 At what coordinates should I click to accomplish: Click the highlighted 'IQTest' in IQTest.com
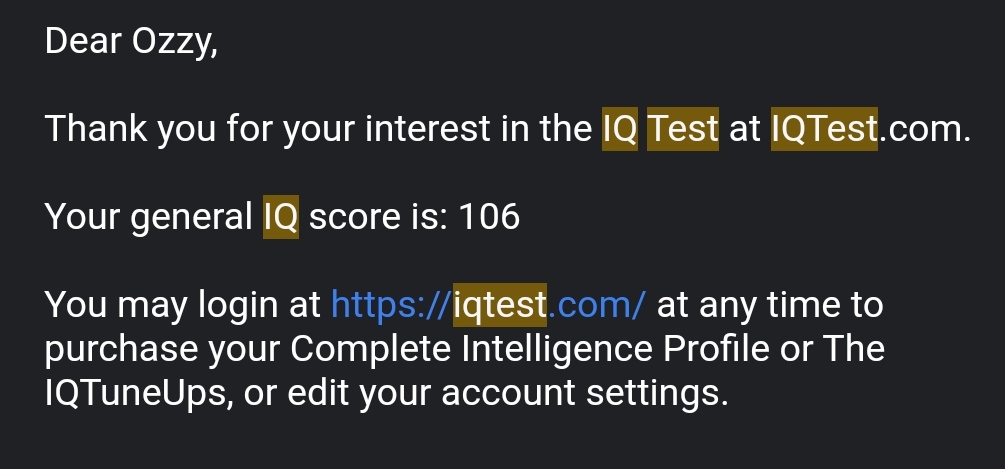pyautogui.click(x=824, y=129)
